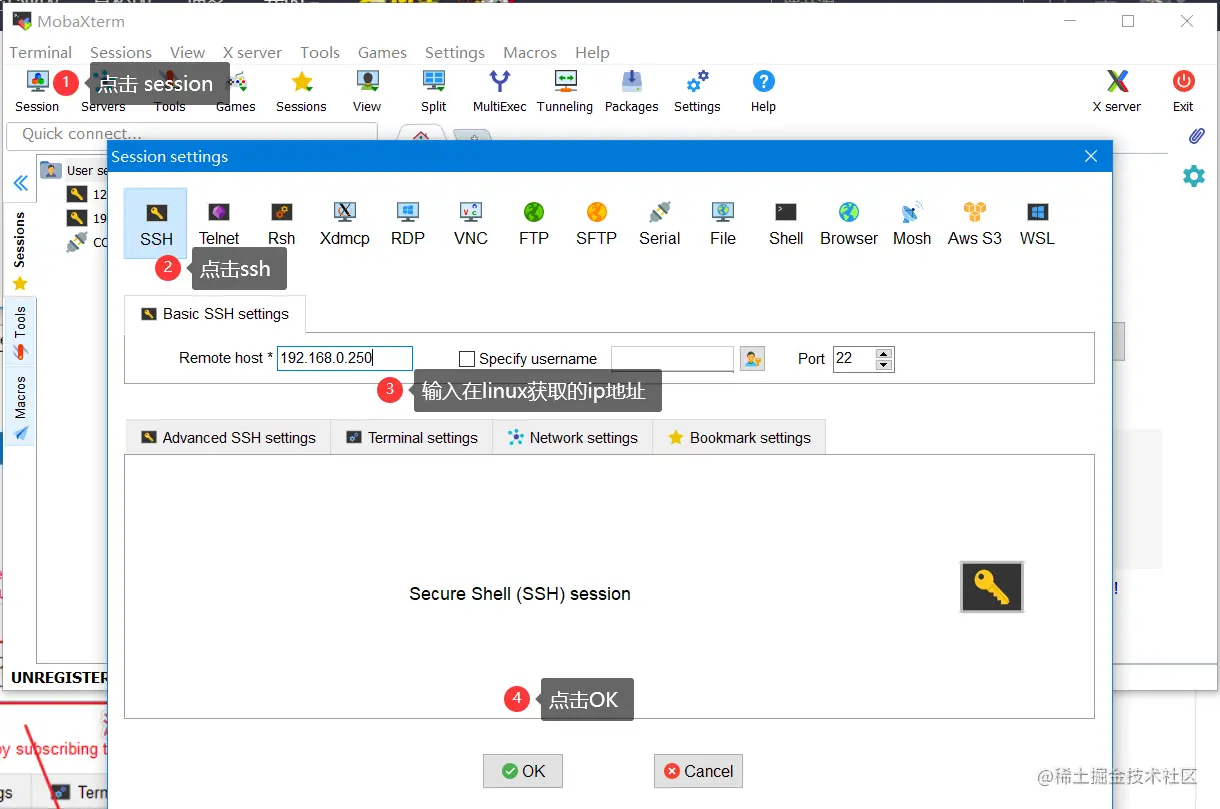Start the X server icon
Screen dimensions: 1220x809
[x=1116, y=91]
